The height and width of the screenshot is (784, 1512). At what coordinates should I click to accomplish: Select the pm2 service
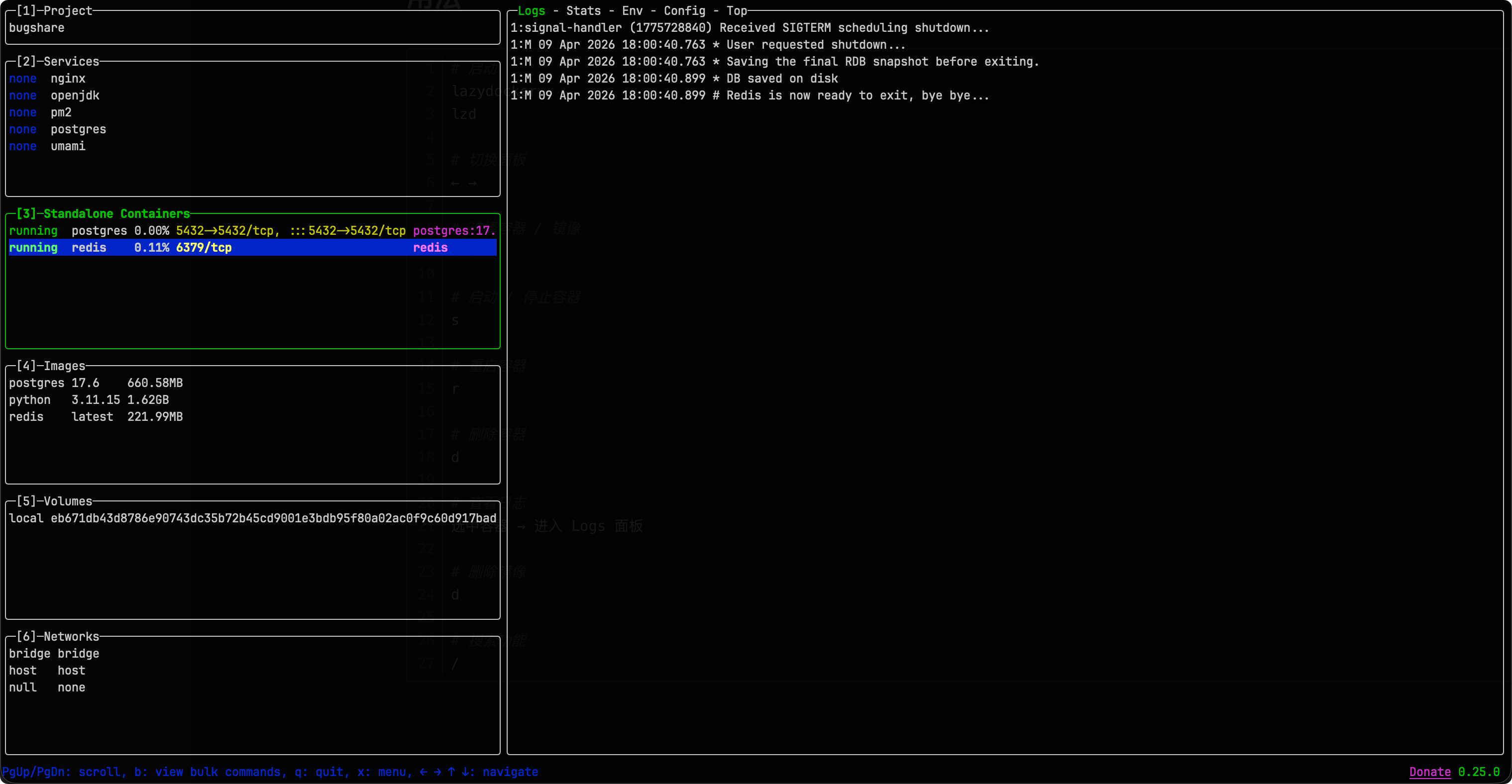[60, 112]
